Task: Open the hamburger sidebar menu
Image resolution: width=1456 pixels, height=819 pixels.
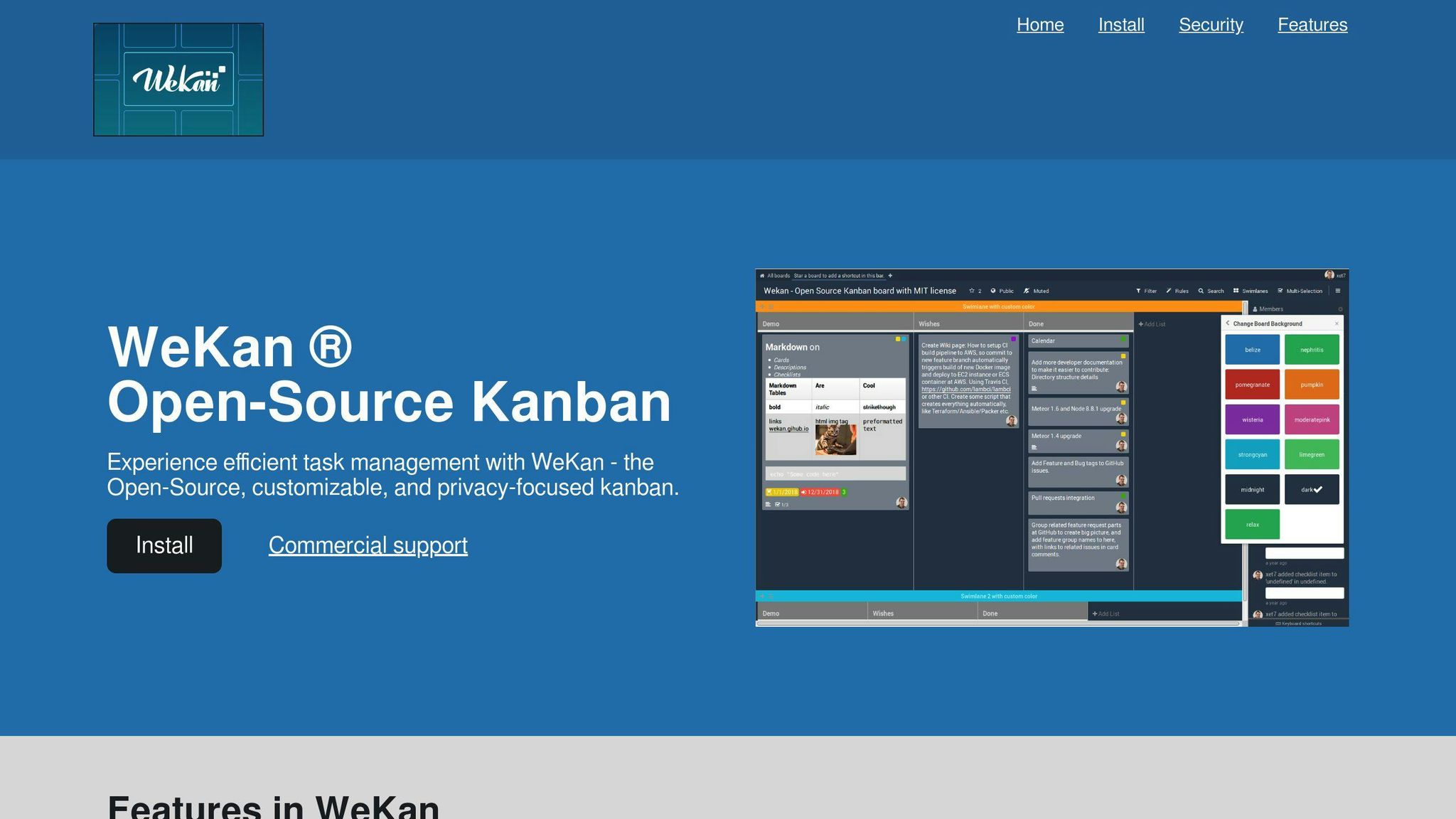Action: pos(1338,291)
